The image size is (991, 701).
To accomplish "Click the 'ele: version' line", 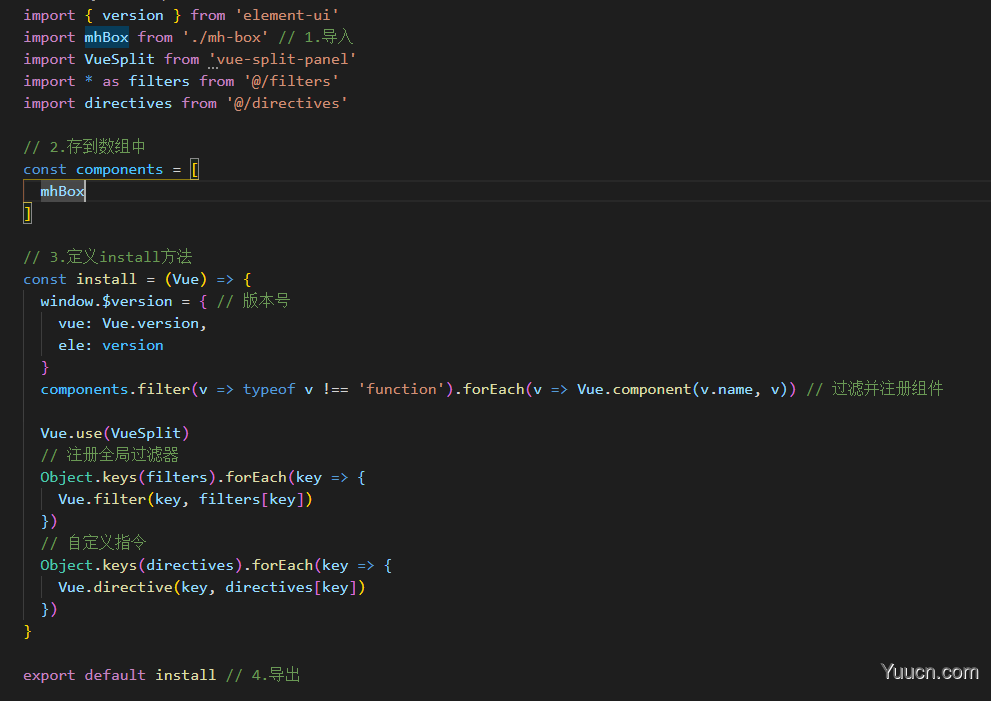I will point(111,346).
